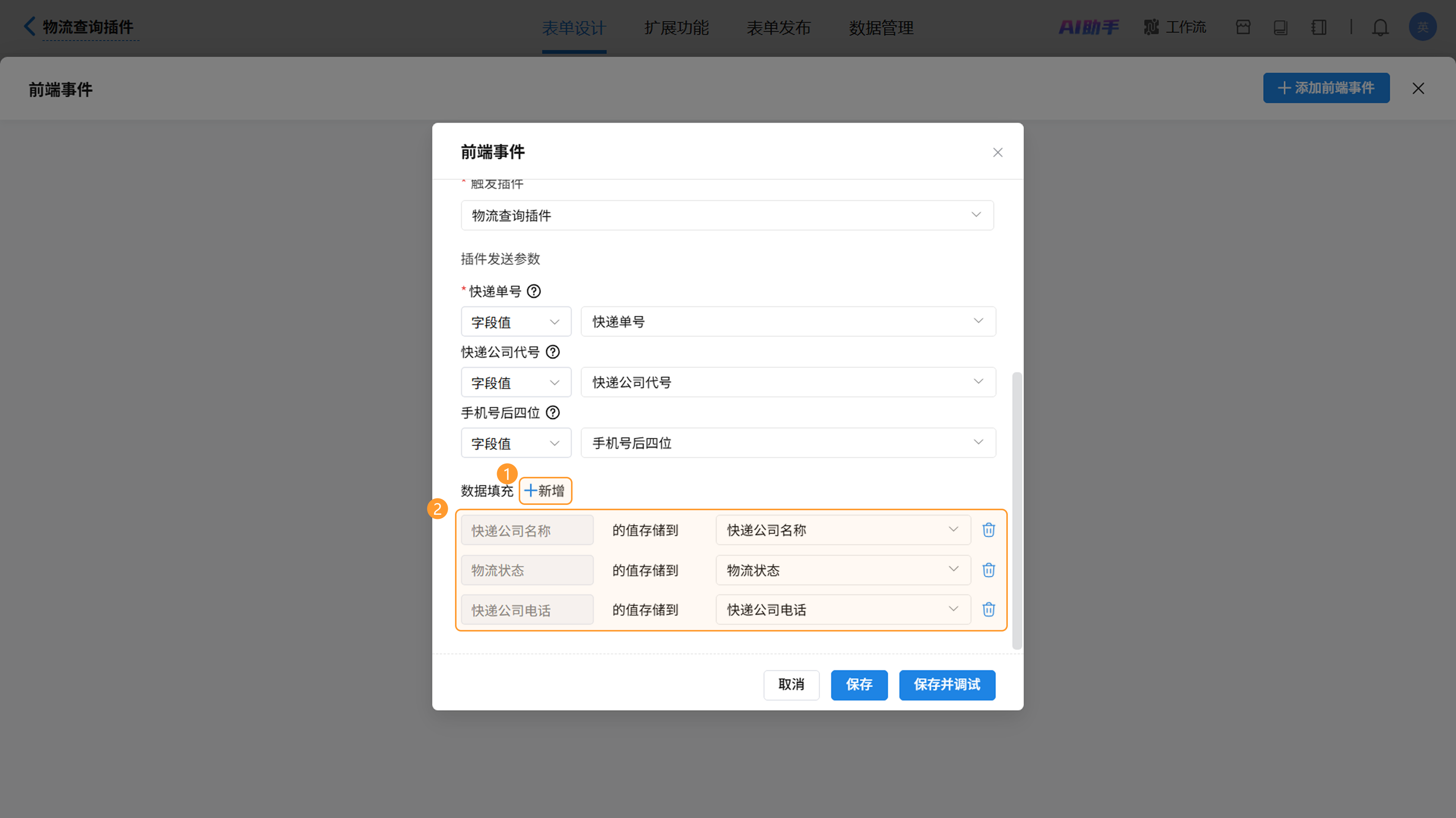This screenshot has height=818, width=1456.
Task: Open notifications bell icon
Action: click(x=1380, y=27)
